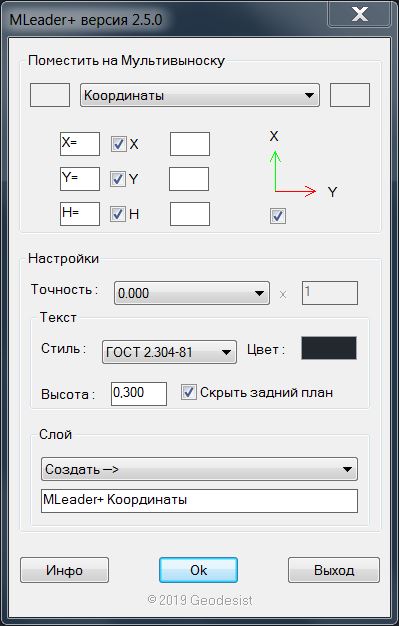Open the Цвет color swatch

329,348
